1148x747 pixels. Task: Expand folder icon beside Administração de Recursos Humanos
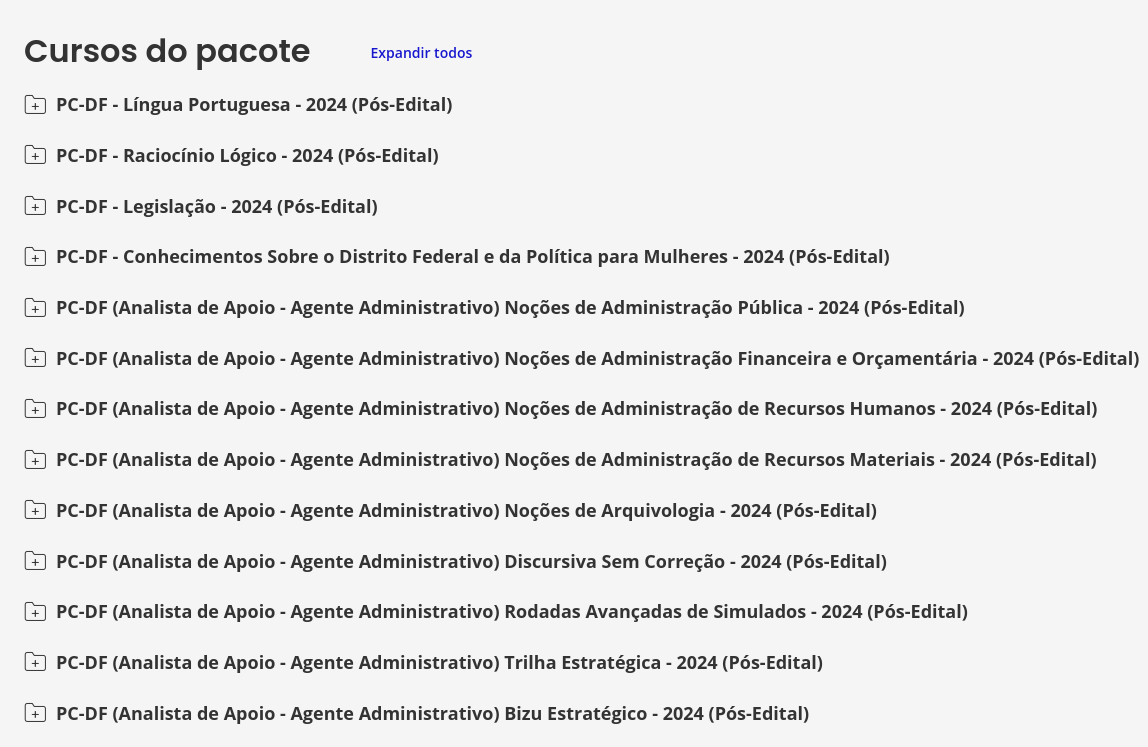tap(35, 409)
